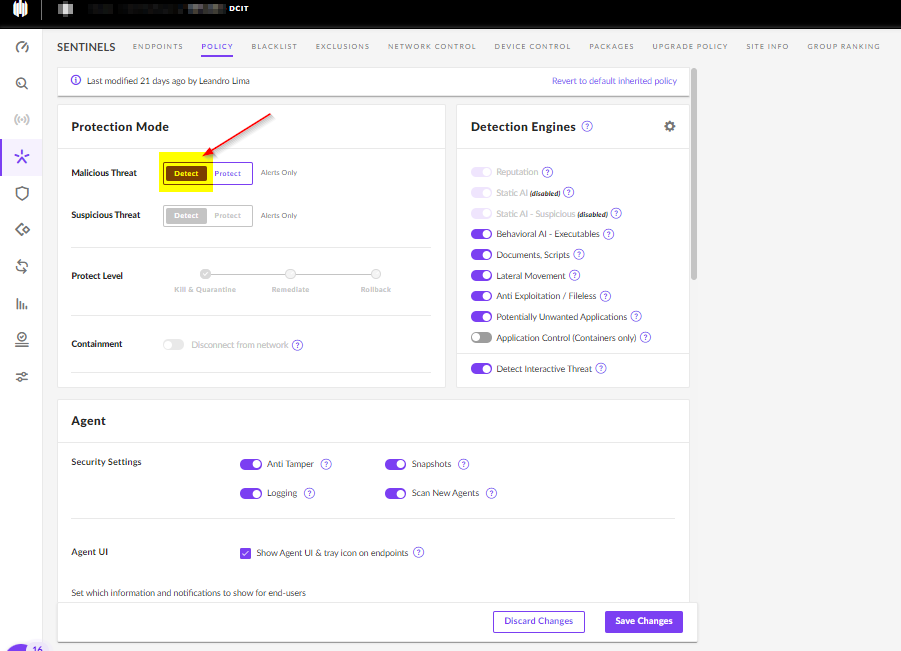Screen dimensions: 901x651
Task: Show help for Potentially Unwanted Applications
Action: pyautogui.click(x=636, y=317)
